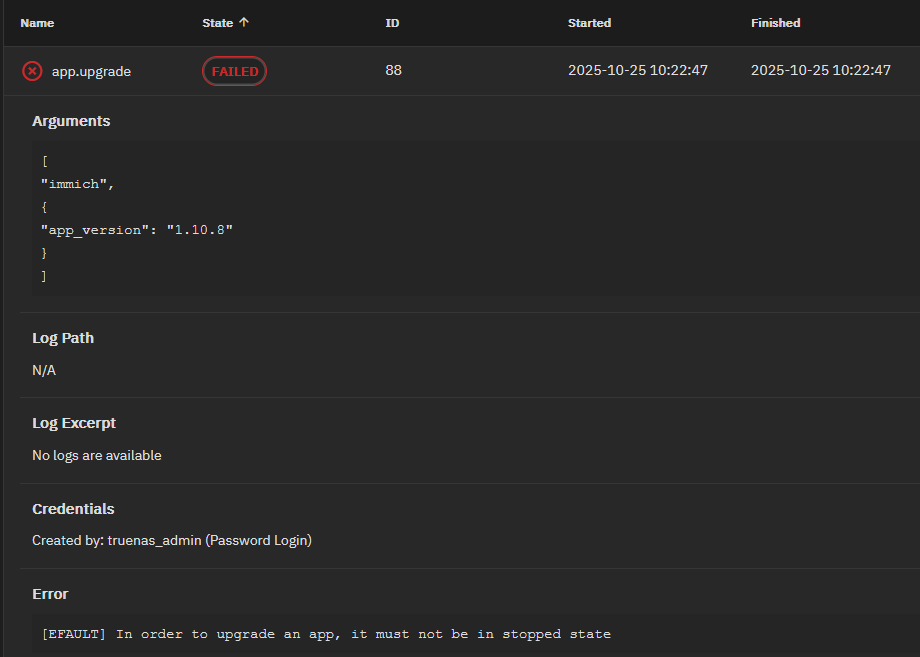Click the Log Path N/A value

click(x=44, y=370)
